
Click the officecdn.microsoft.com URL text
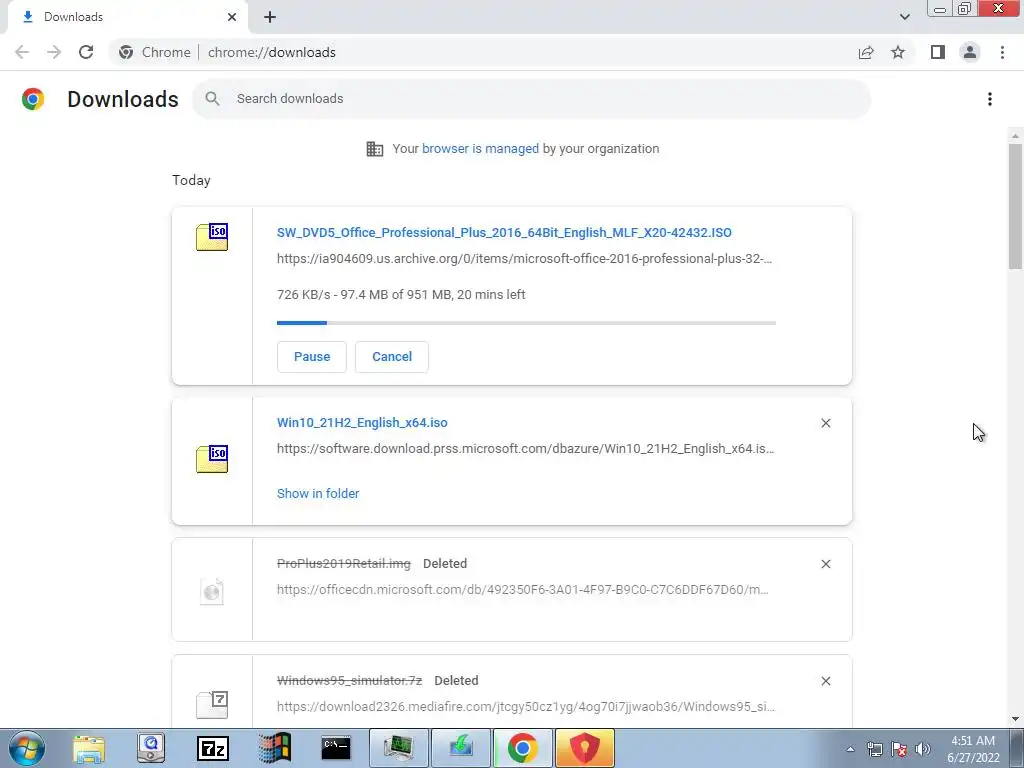tap(522, 590)
